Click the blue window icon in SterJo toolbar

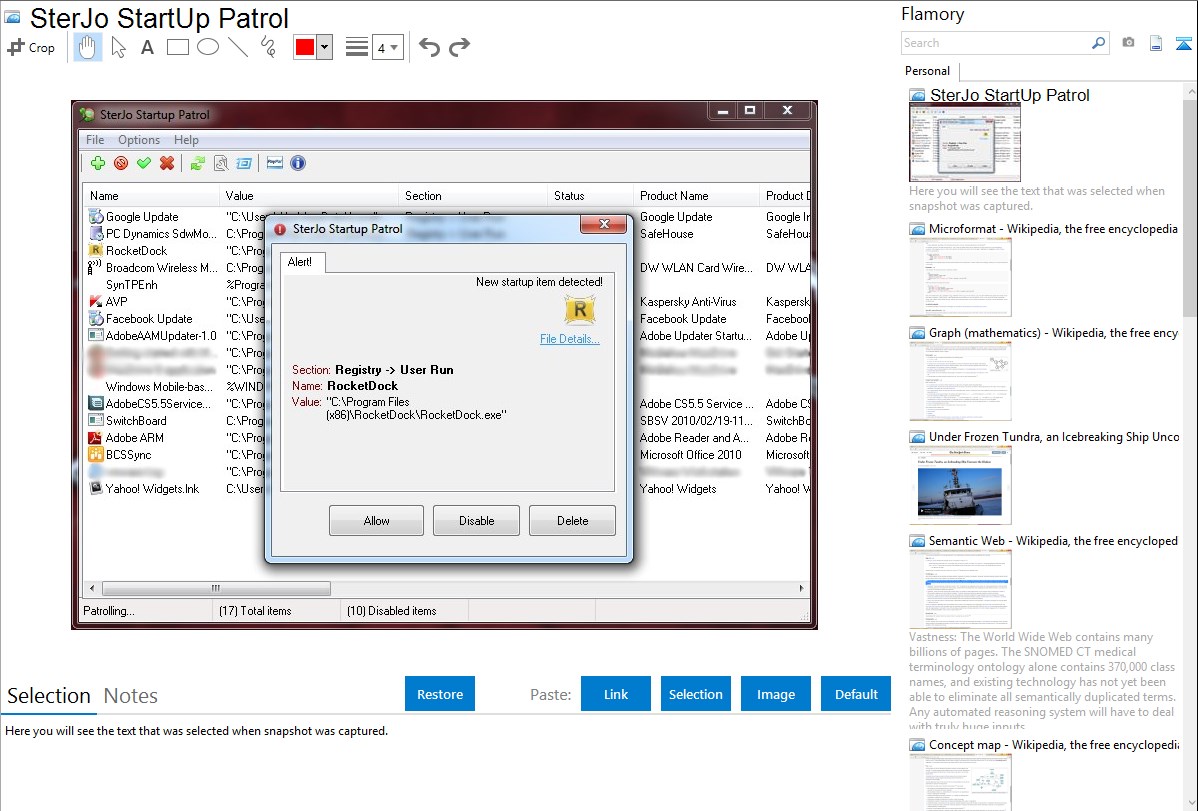pyautogui.click(x=244, y=163)
